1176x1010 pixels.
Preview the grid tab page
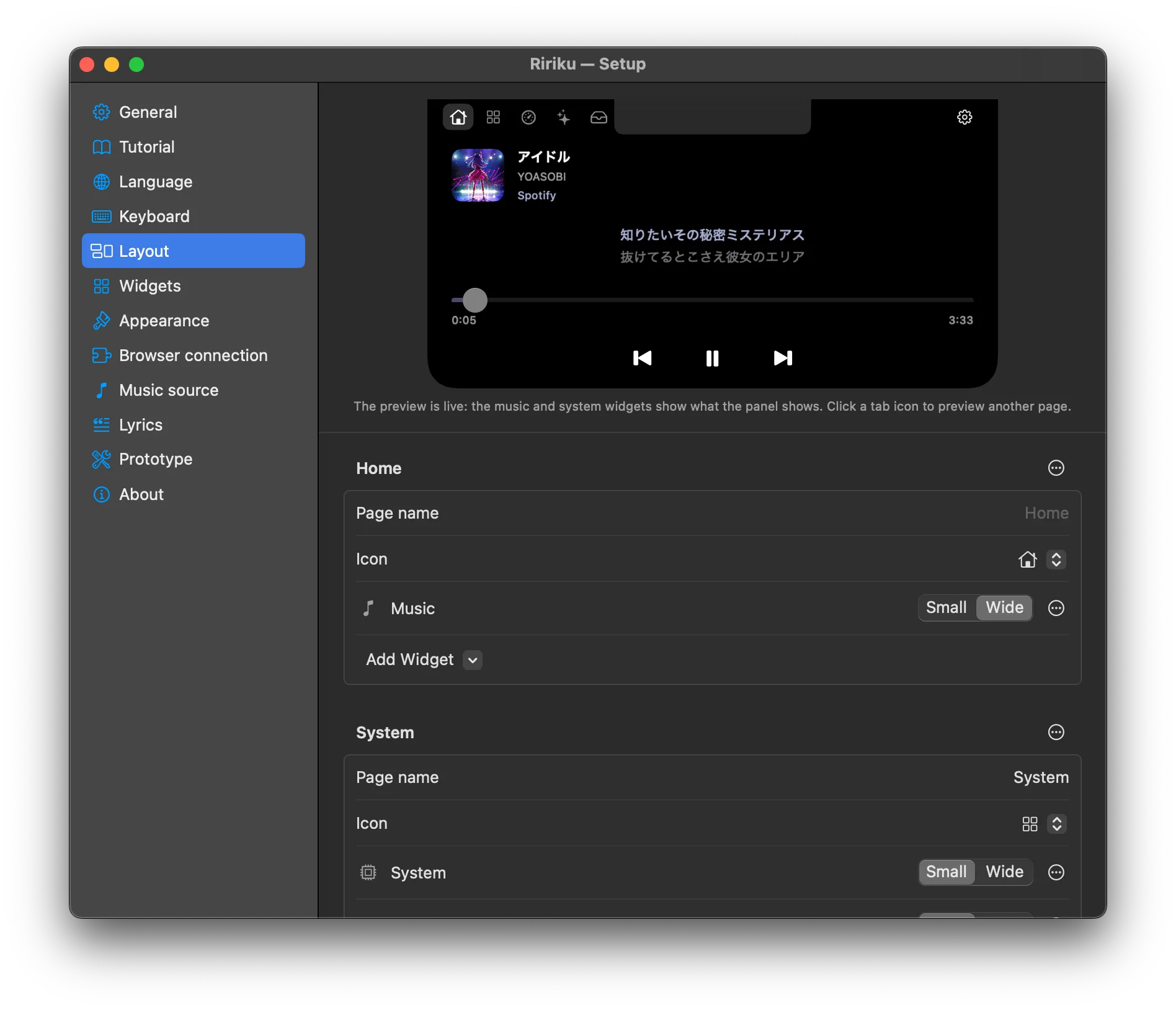[x=493, y=117]
